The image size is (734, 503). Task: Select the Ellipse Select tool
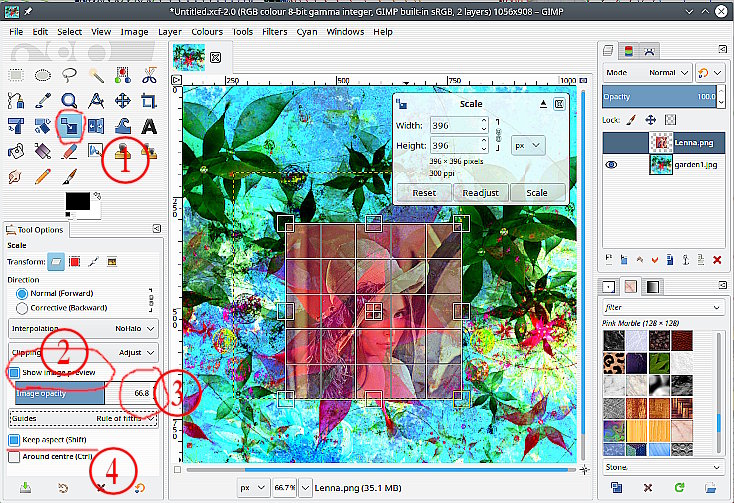coord(43,75)
